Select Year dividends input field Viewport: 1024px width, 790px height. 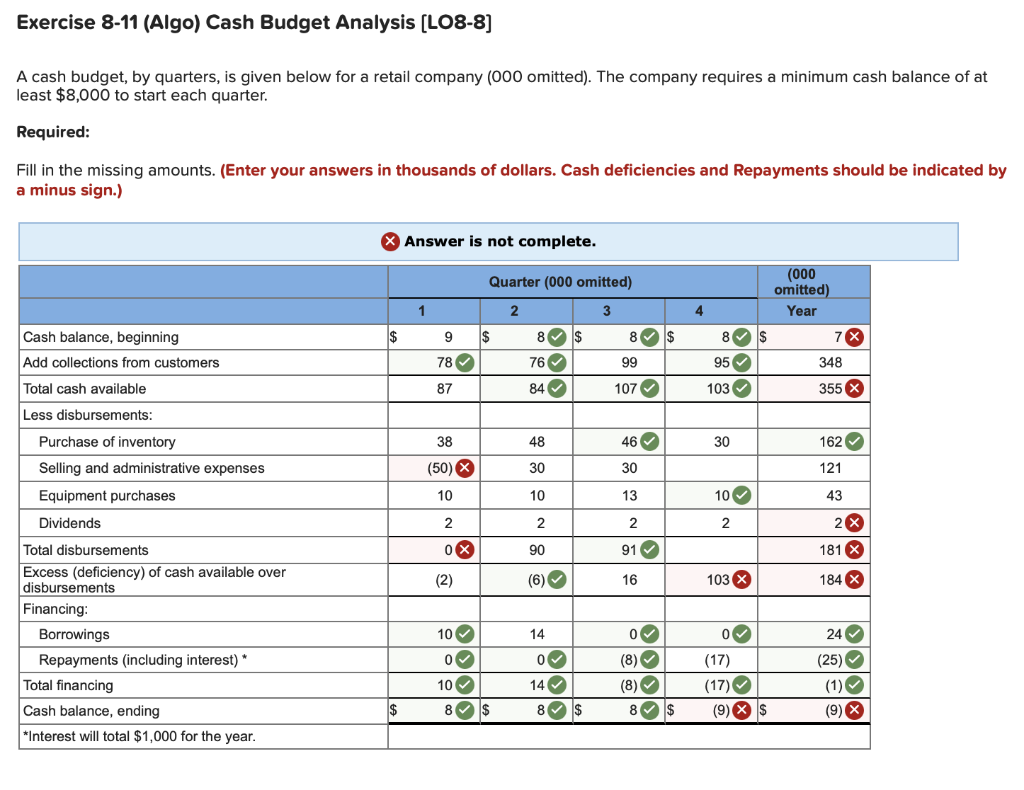(x=814, y=523)
